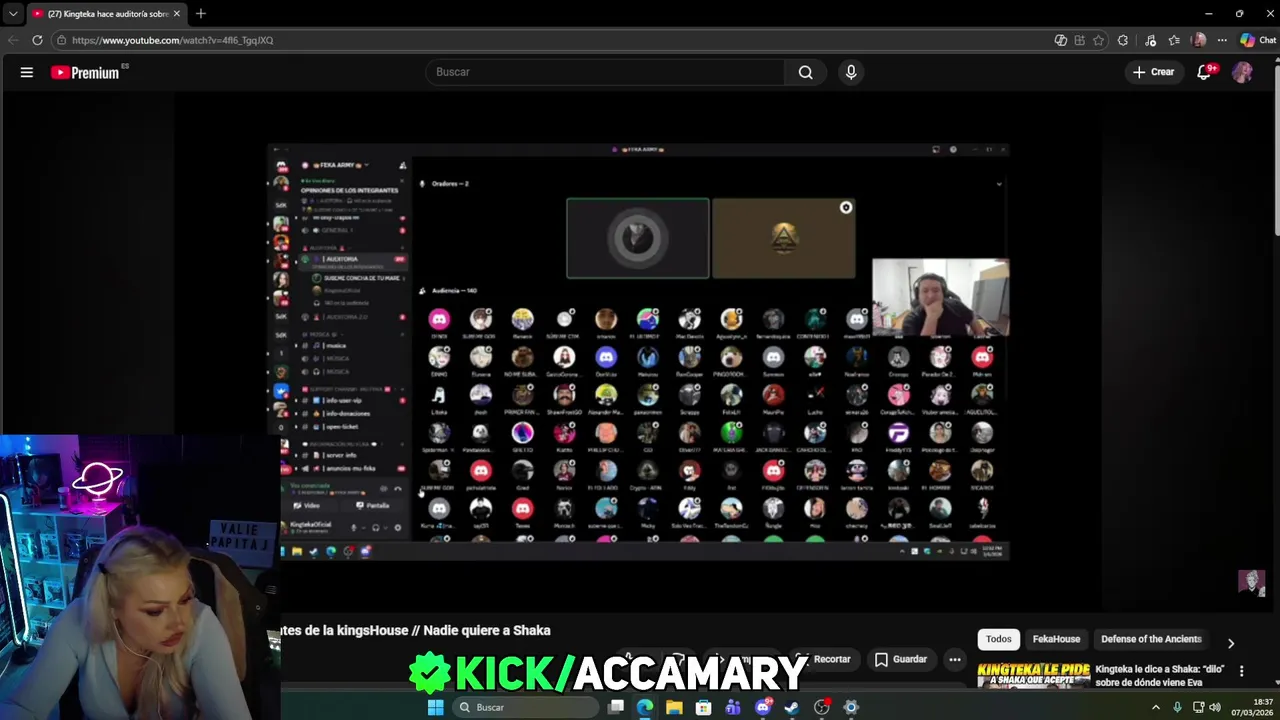The image size is (1280, 720).
Task: Open Microsoft Edge from the taskbar
Action: (645, 707)
